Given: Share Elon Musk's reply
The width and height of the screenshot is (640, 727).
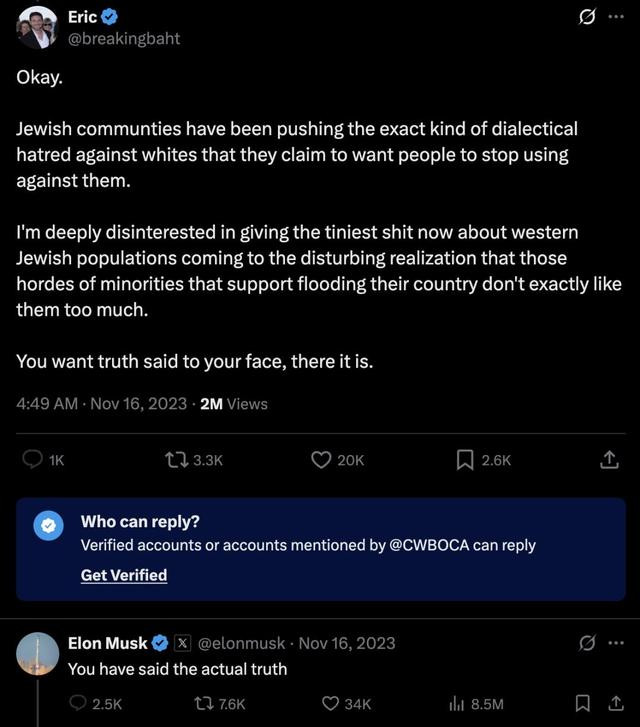Looking at the screenshot, I should pyautogui.click(x=615, y=704).
